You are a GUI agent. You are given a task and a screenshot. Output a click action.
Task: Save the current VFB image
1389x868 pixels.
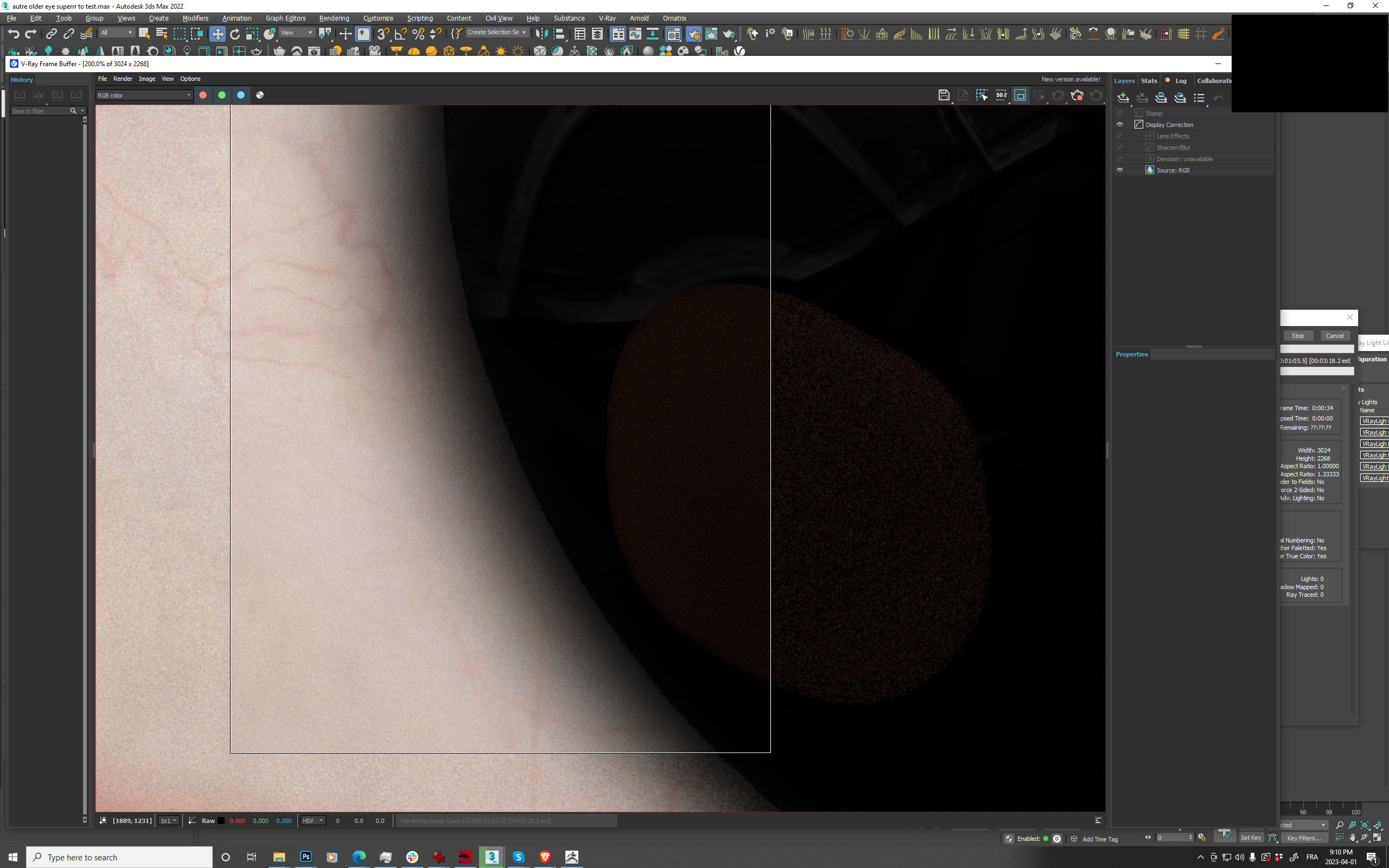click(943, 95)
